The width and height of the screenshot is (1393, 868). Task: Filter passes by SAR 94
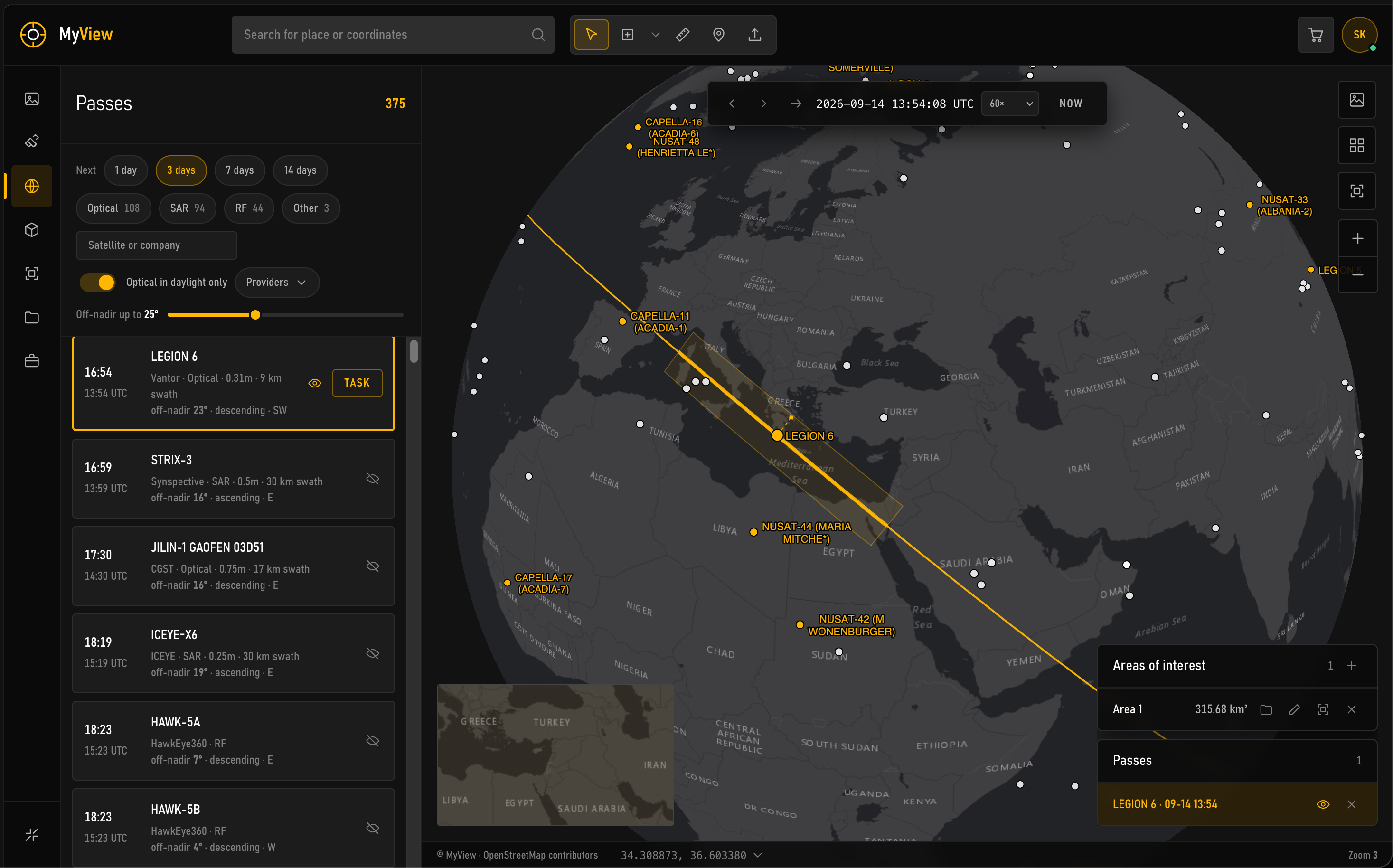pos(187,208)
